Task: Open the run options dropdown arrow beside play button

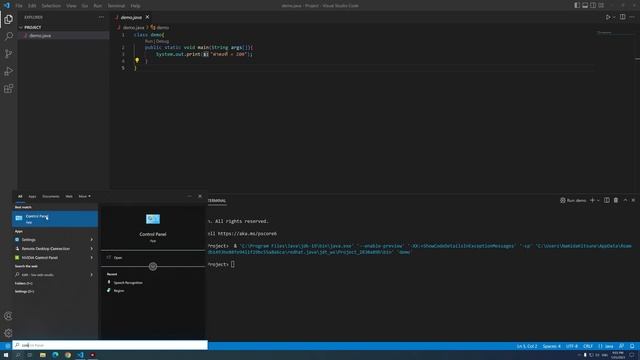Action: pyautogui.click(x=614, y=17)
